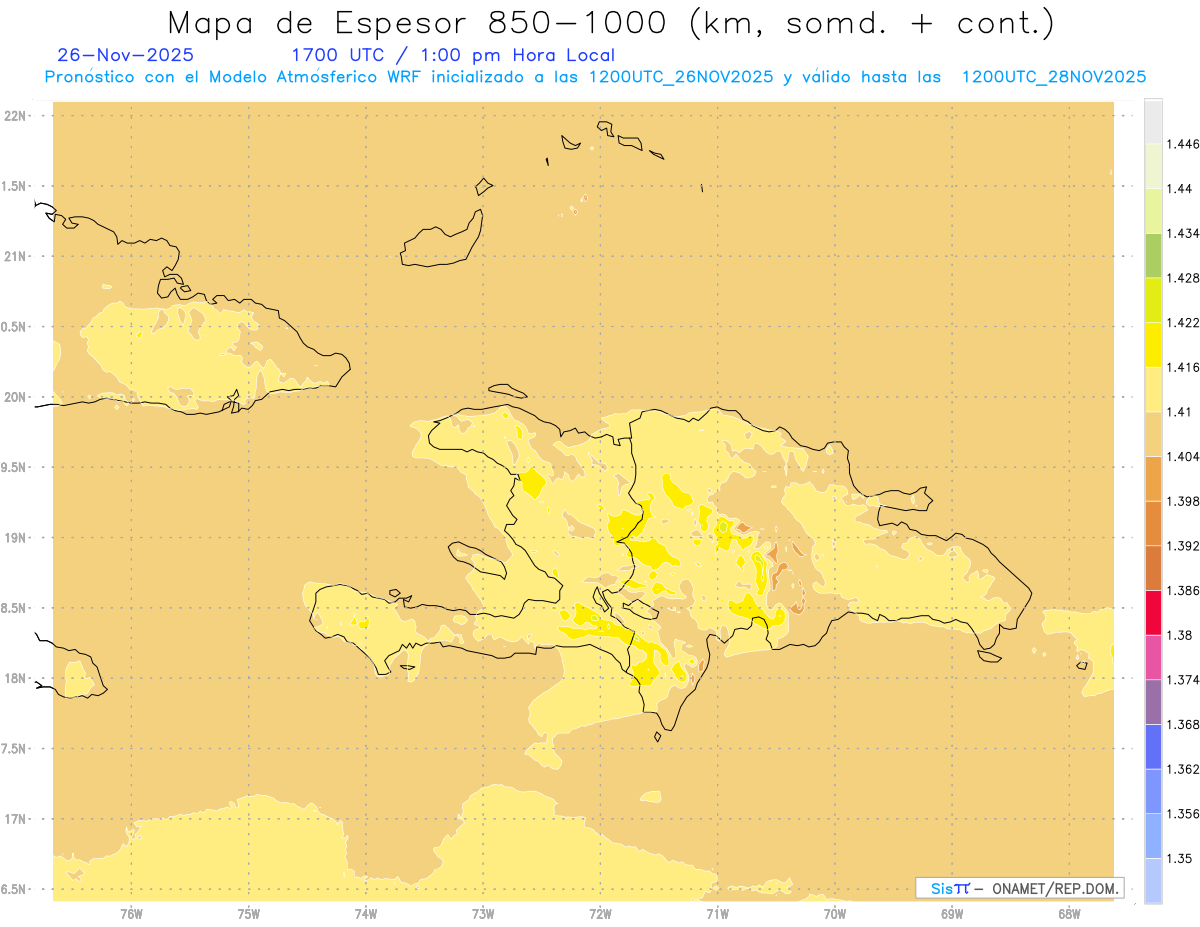Click the blue band between 1.362 and 1.368

pyautogui.click(x=1153, y=747)
